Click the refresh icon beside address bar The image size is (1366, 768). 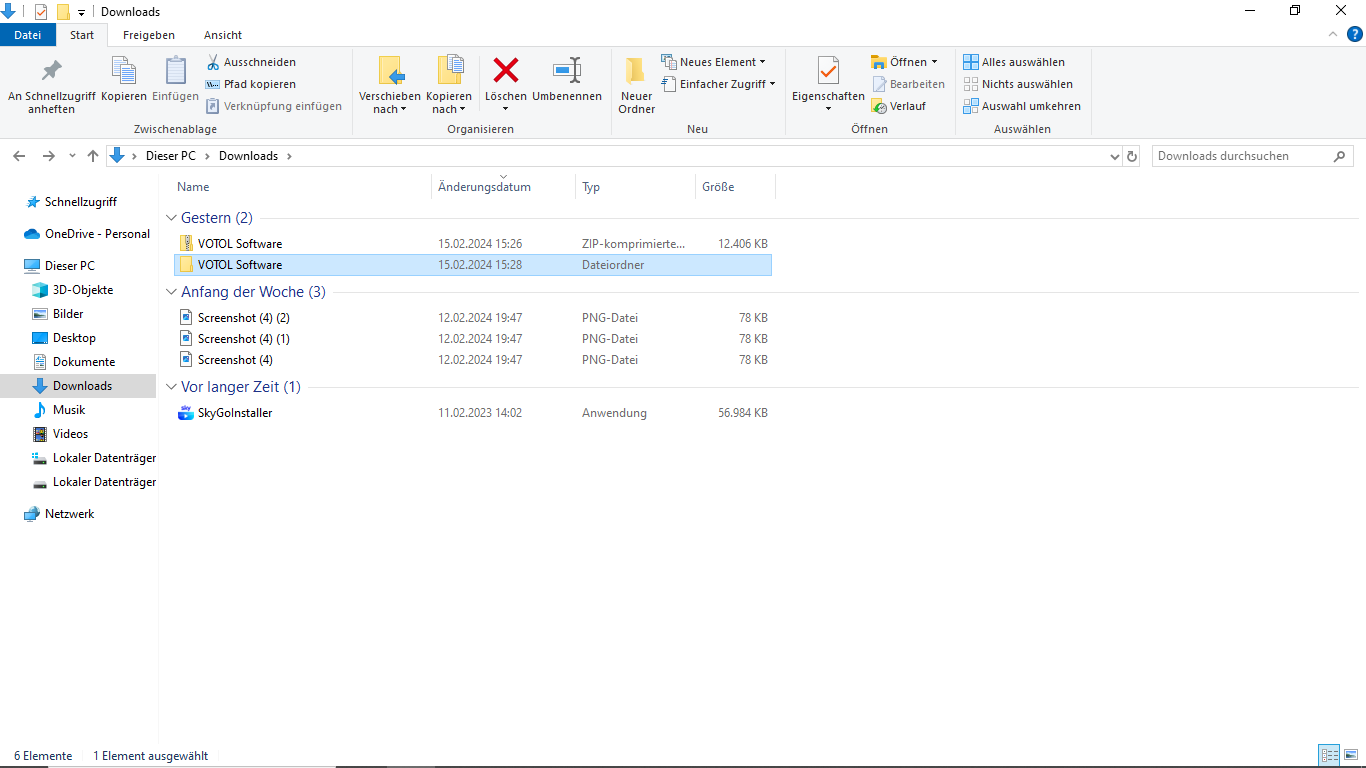point(1132,156)
